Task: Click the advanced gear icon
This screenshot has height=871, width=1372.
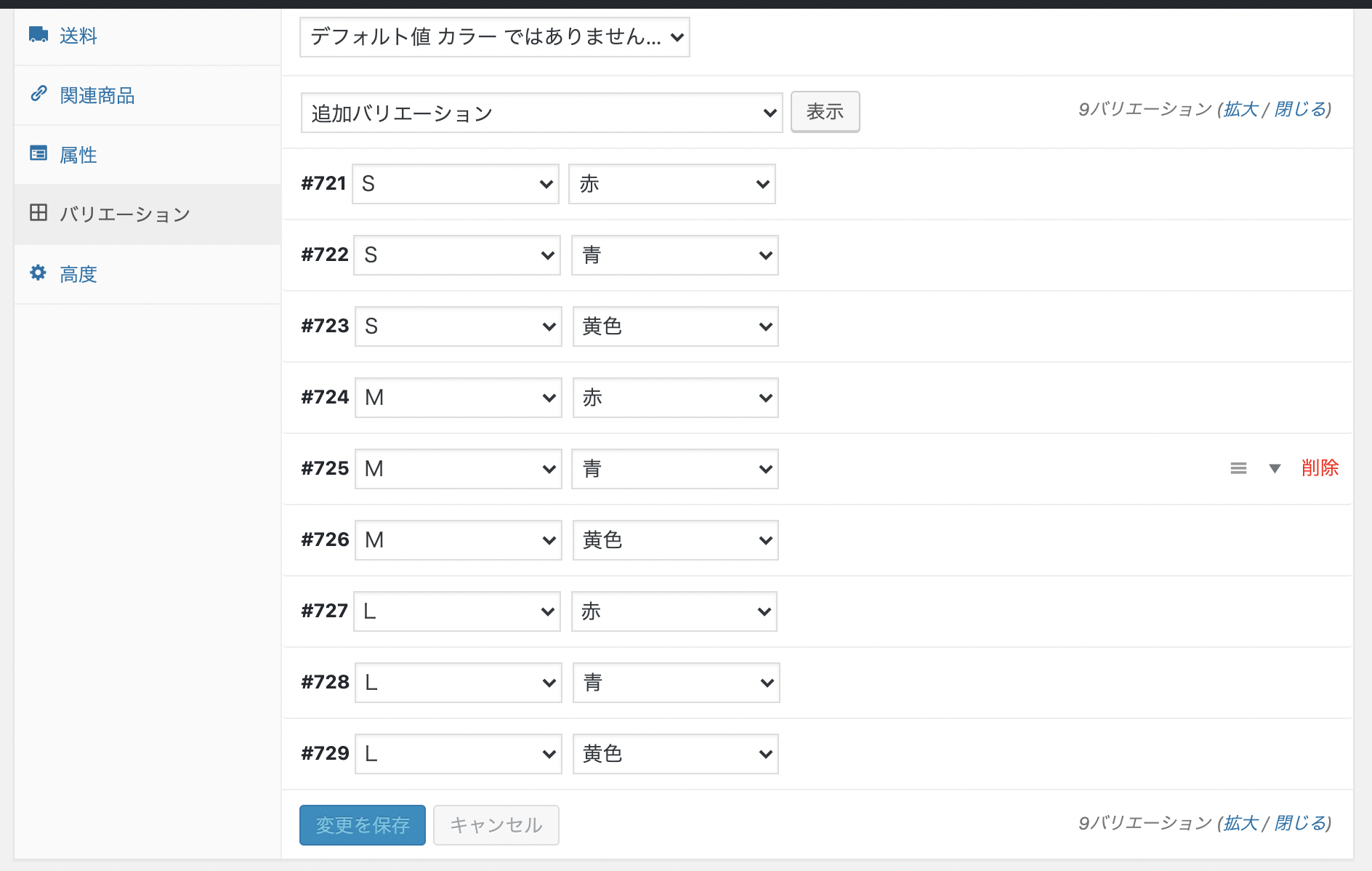Action: [x=39, y=273]
